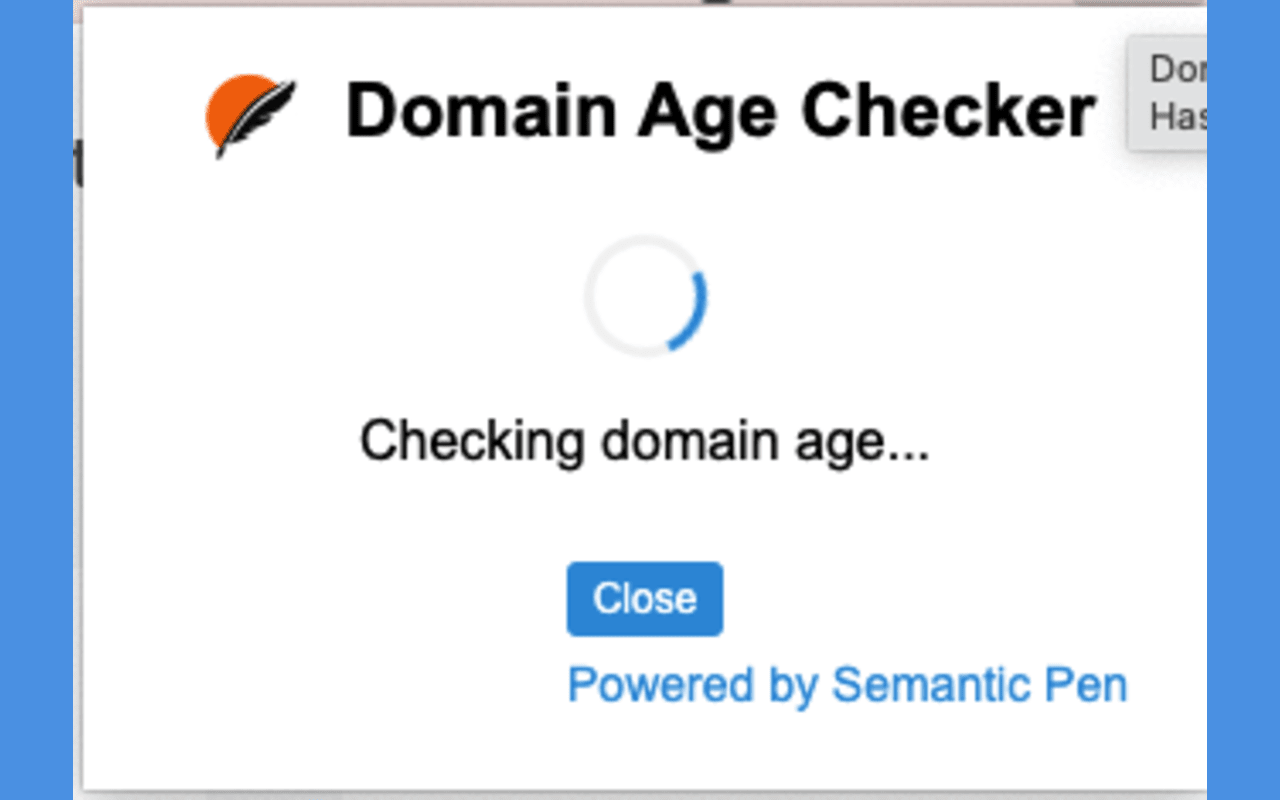Open the Powered by Semantic Pen link
1280x800 pixels.
(x=846, y=685)
